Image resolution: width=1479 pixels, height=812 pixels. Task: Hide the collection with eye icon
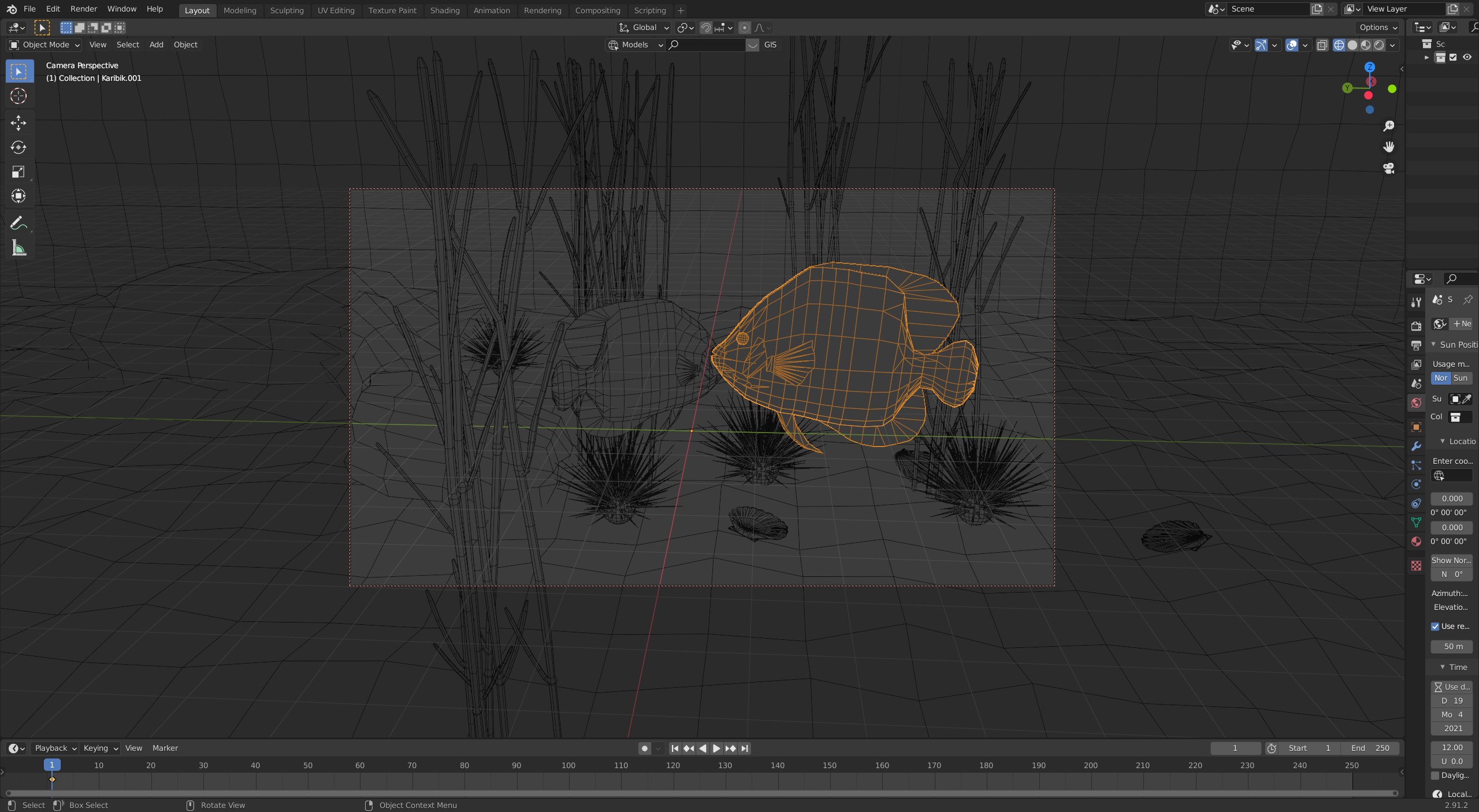click(x=1467, y=57)
